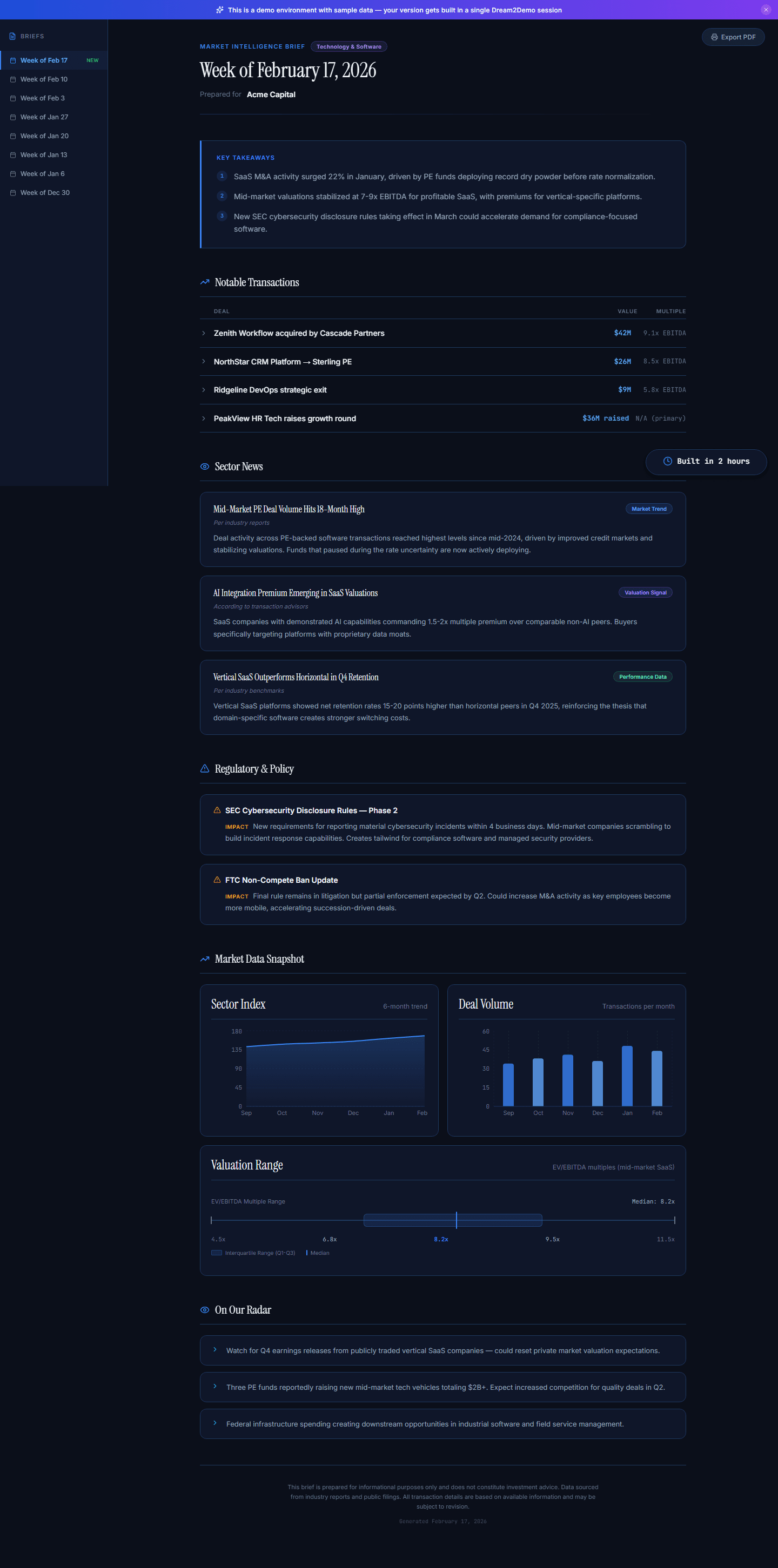The width and height of the screenshot is (778, 1568).
Task: Click the warning icon on FTC Non-Compete card
Action: [217, 880]
